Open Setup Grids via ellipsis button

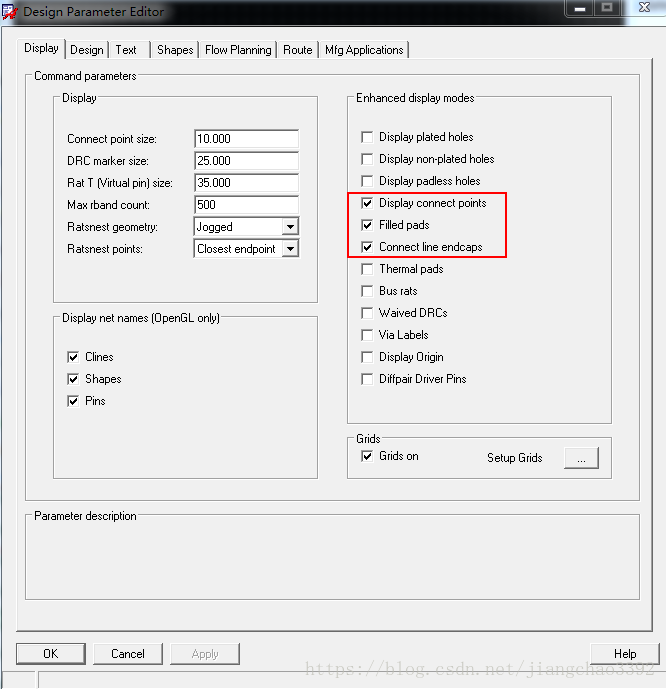pos(581,458)
